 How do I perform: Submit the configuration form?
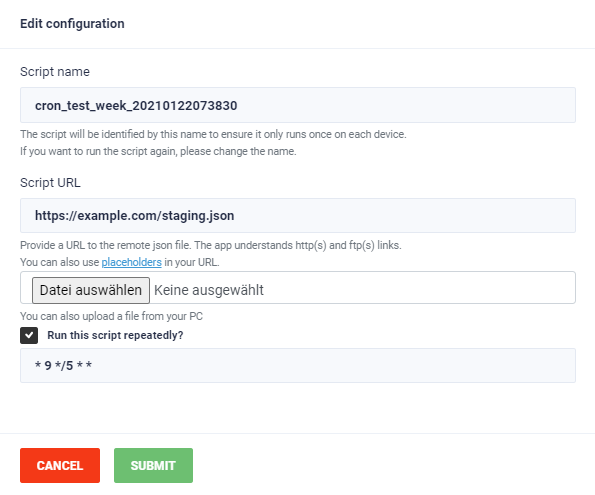(x=153, y=465)
